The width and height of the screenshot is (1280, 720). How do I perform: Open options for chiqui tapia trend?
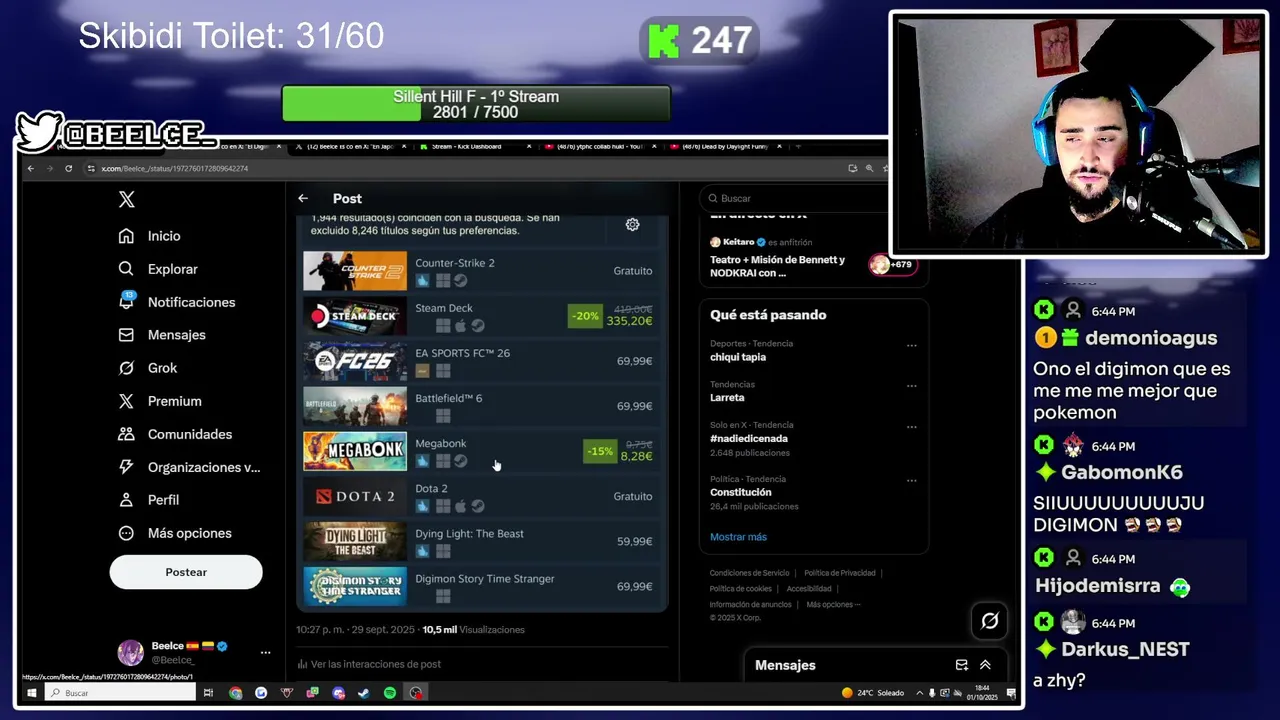tap(911, 346)
